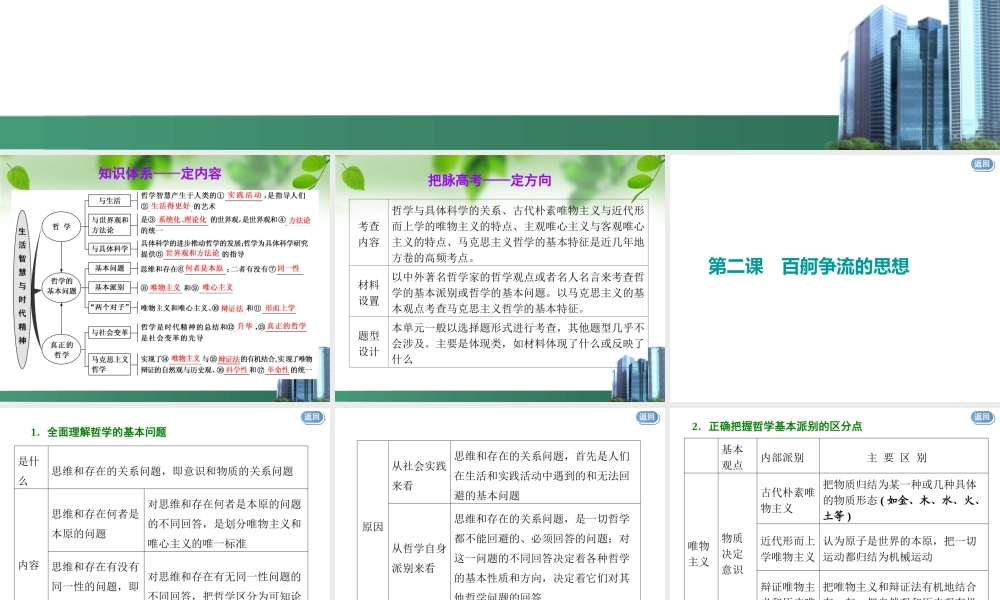
Task: Select the "两个对子" branch box
Action: click(110, 307)
